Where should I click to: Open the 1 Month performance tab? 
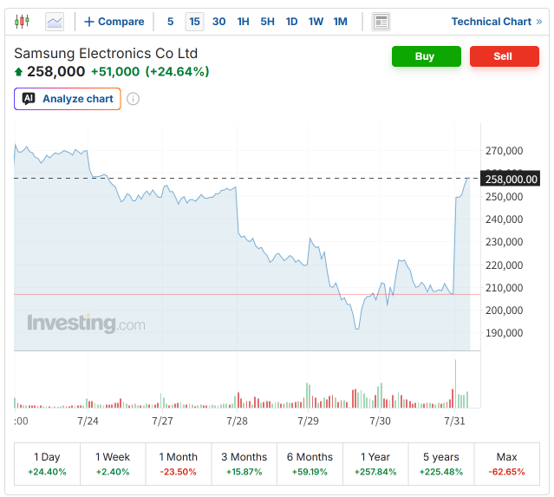(178, 464)
